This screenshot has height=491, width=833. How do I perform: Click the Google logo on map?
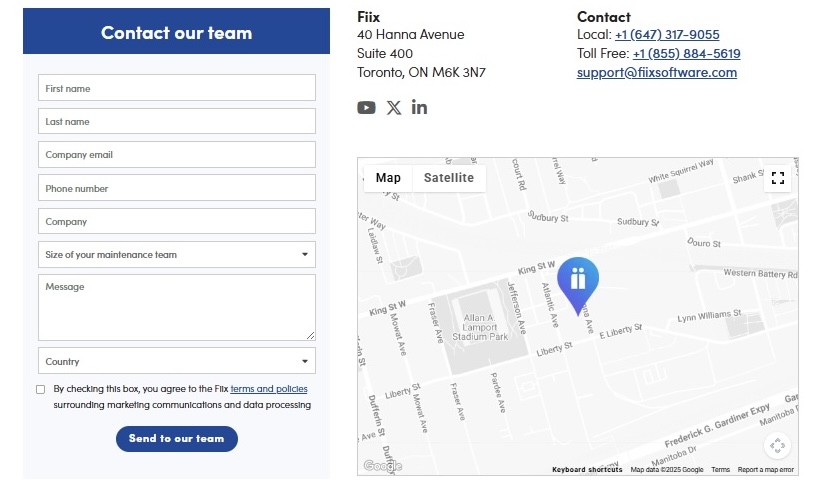coord(382,466)
